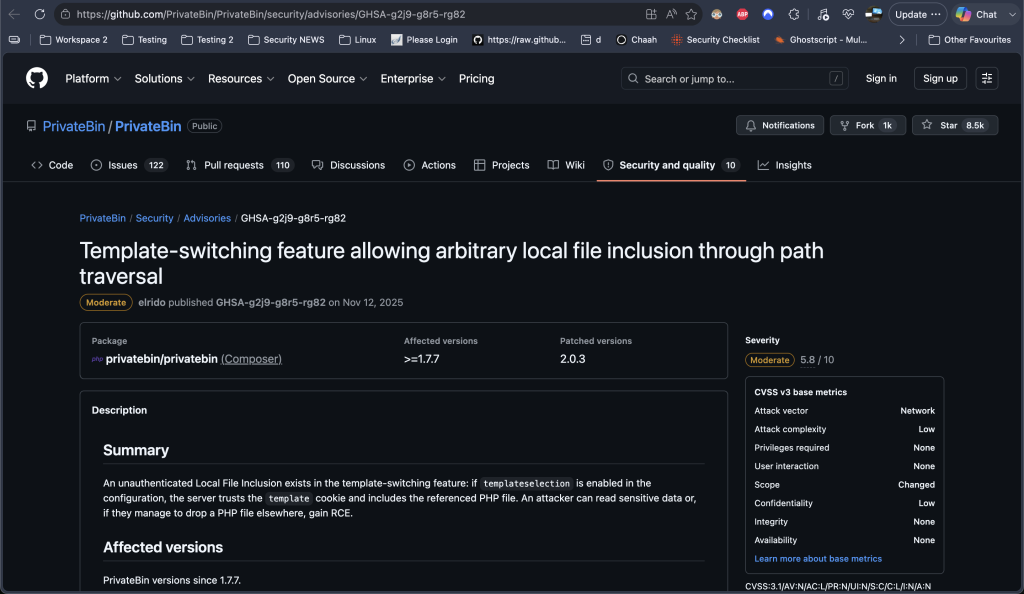Click the Fork icon
1024x594 pixels.
pos(844,125)
